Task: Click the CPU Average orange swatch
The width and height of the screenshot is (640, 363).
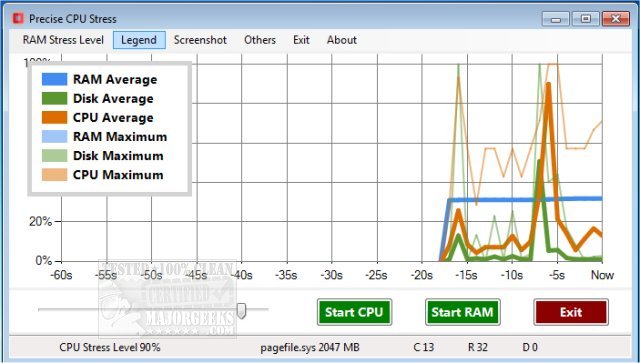Action: 54,118
